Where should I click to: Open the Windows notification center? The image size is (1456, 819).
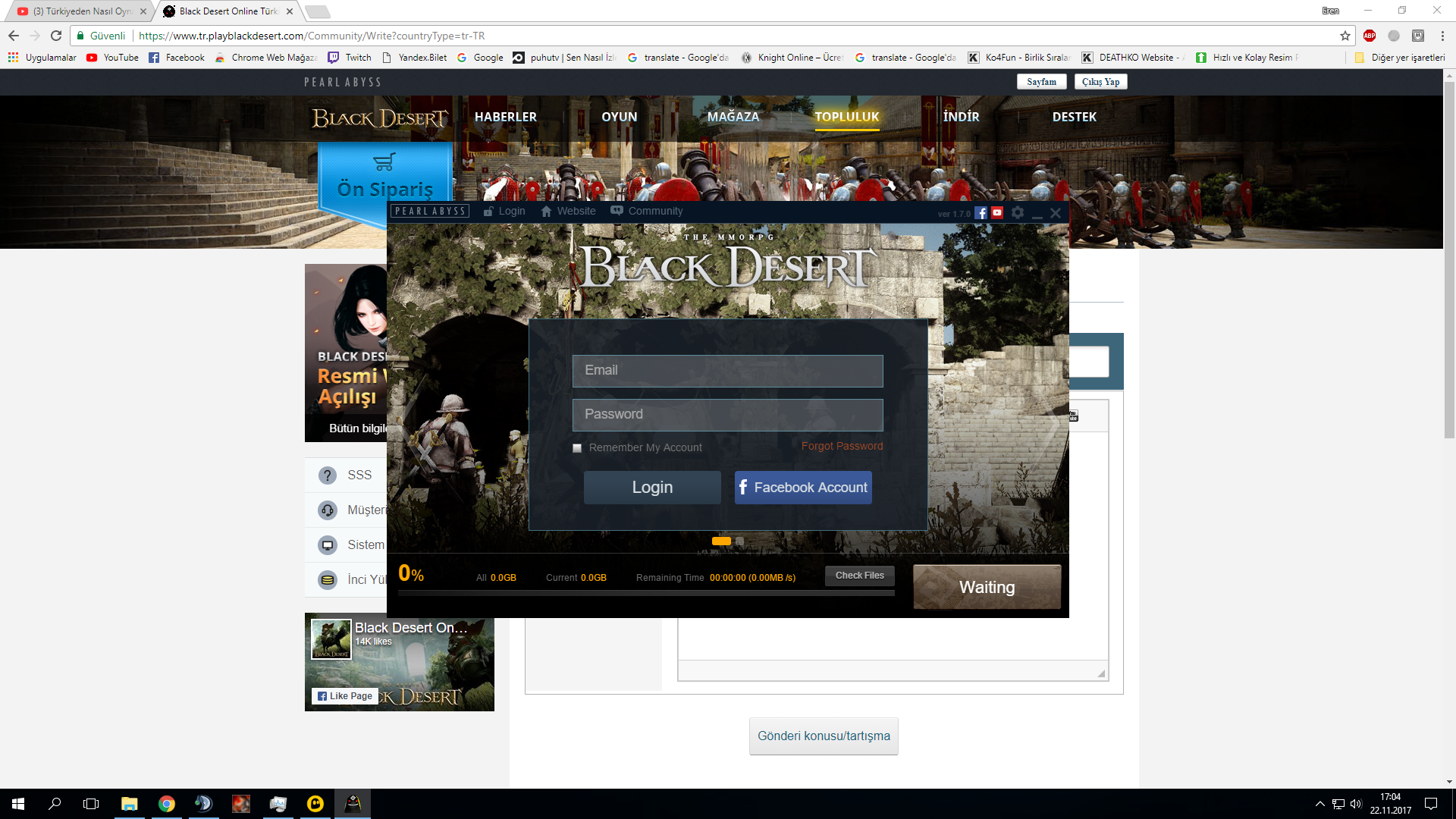click(x=1431, y=804)
